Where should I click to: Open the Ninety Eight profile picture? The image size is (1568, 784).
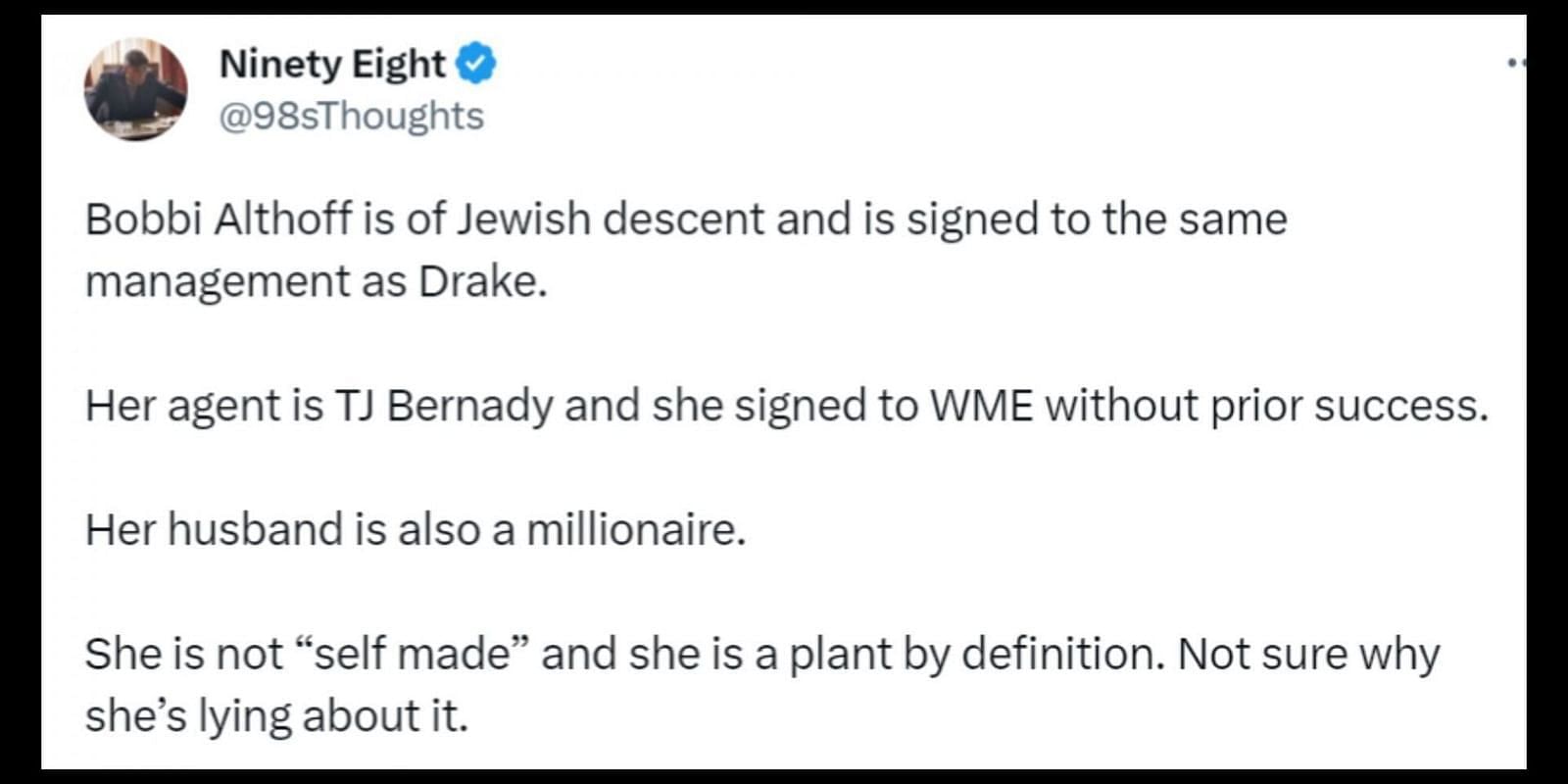pos(135,89)
